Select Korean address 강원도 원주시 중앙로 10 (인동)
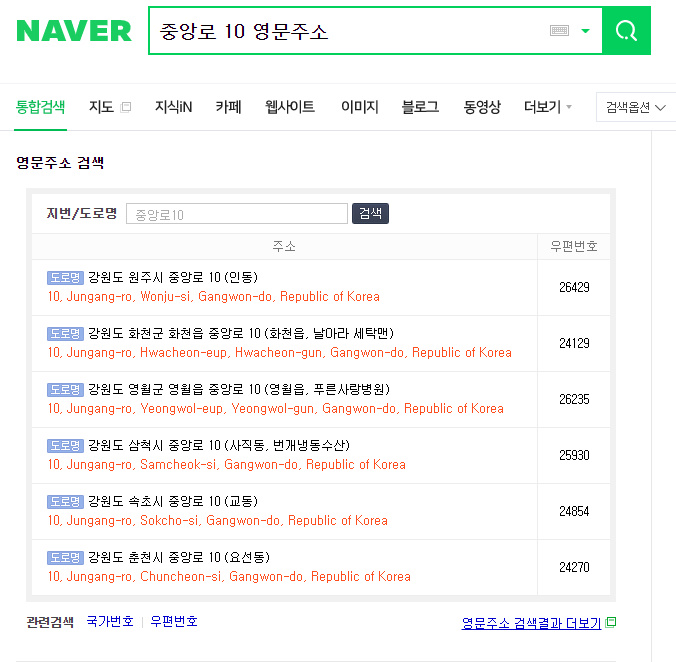Image resolution: width=676 pixels, height=662 pixels. pos(173,277)
